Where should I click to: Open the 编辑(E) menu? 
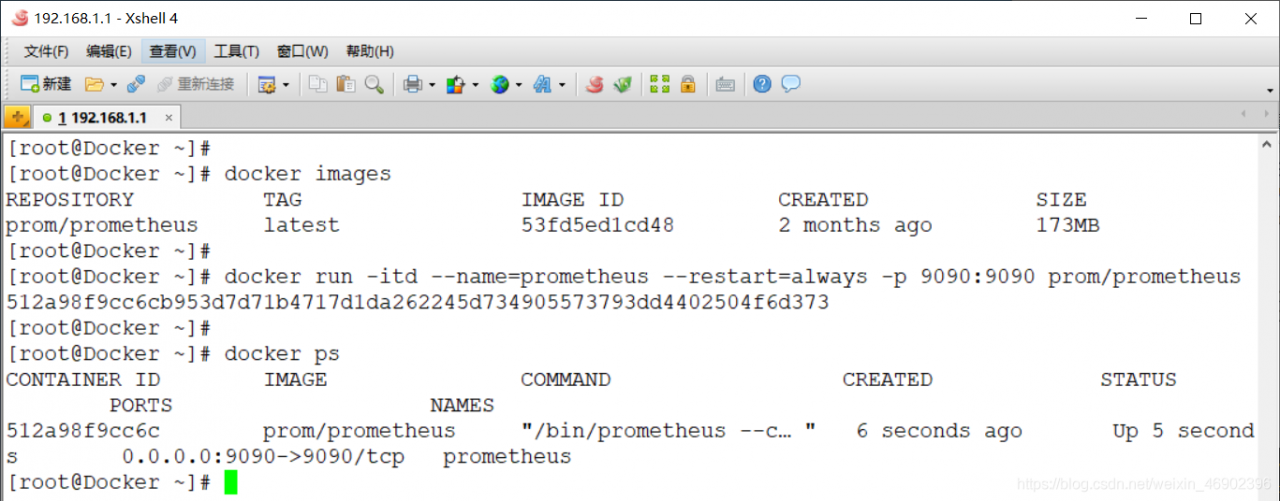click(108, 51)
